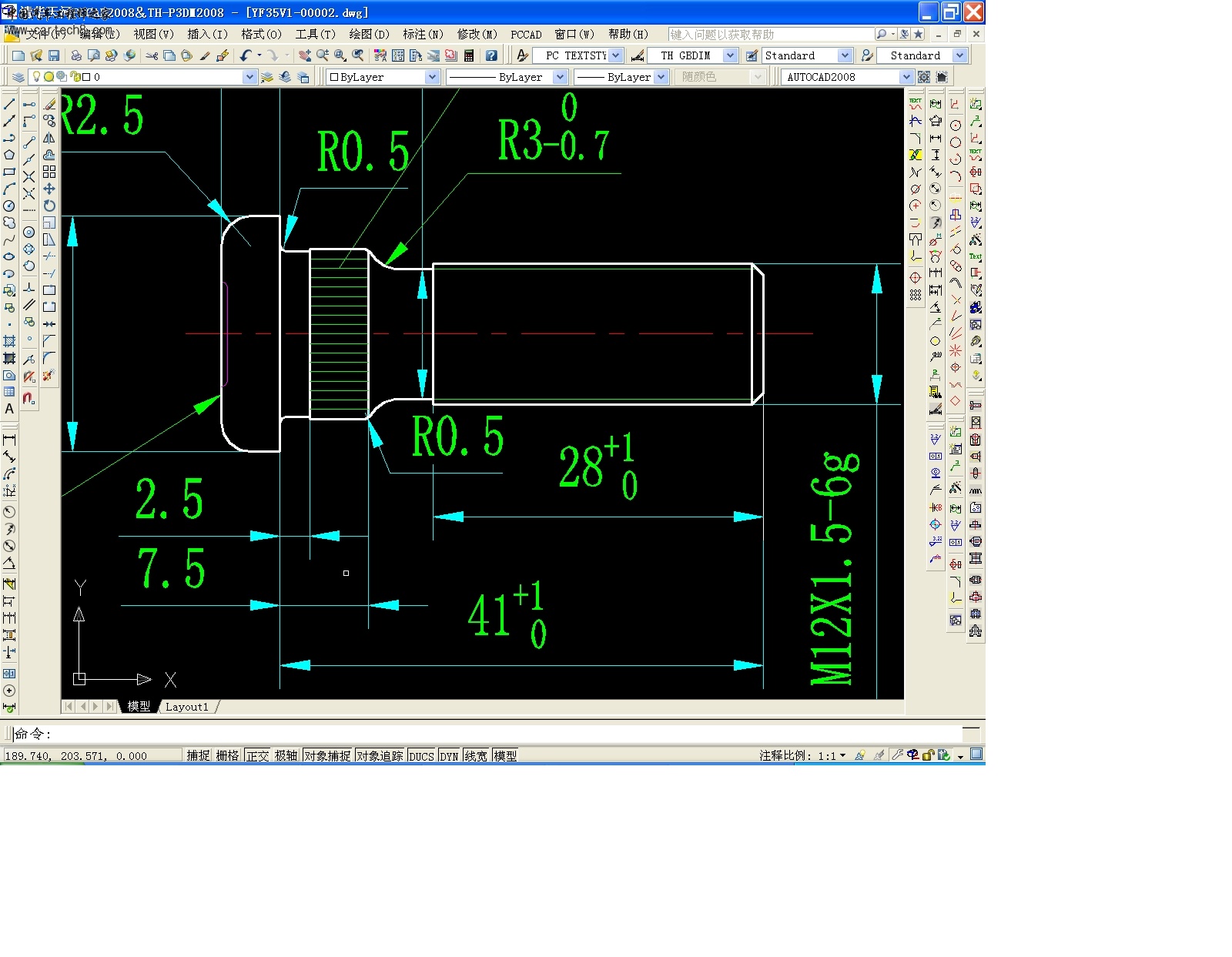Toggle 对象追踪 object tracking in status bar
The height and width of the screenshot is (957, 1232).
(x=380, y=756)
